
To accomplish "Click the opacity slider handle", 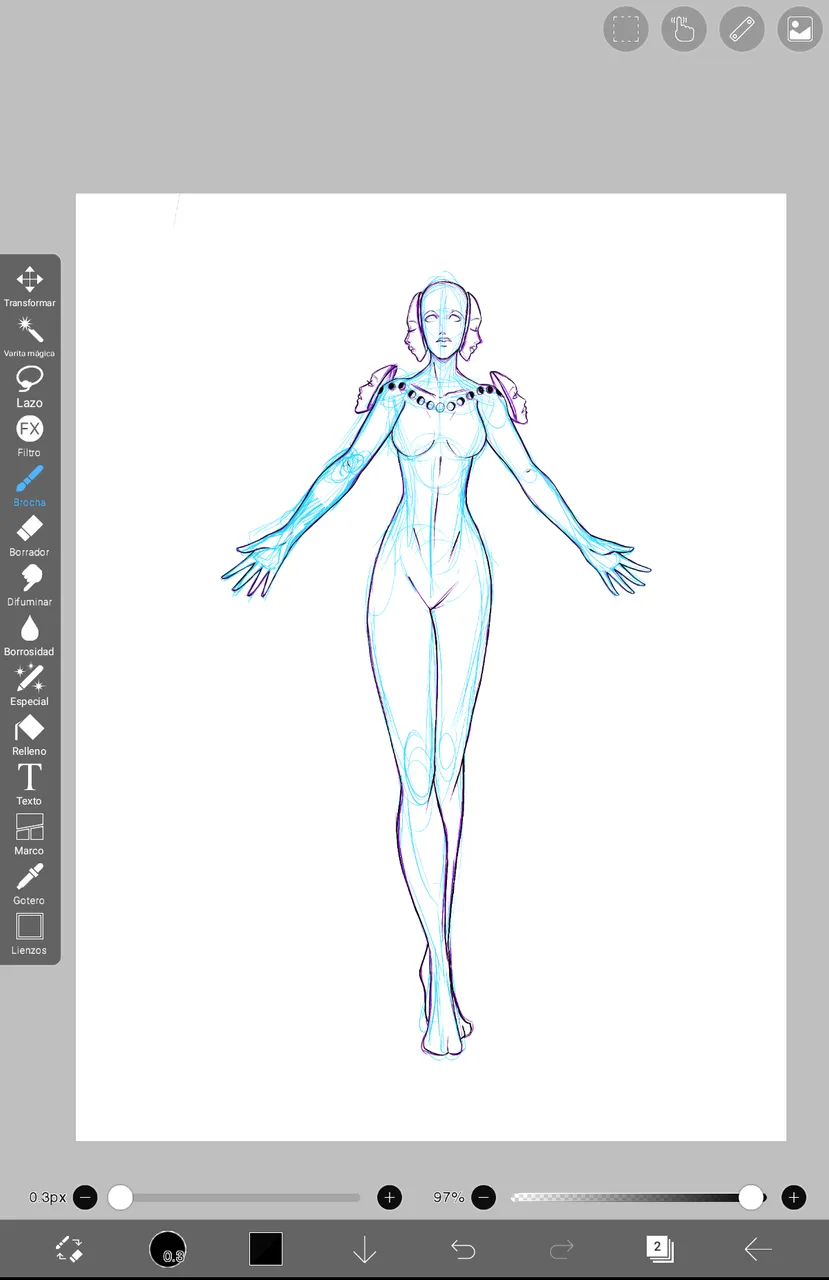I will point(751,1197).
